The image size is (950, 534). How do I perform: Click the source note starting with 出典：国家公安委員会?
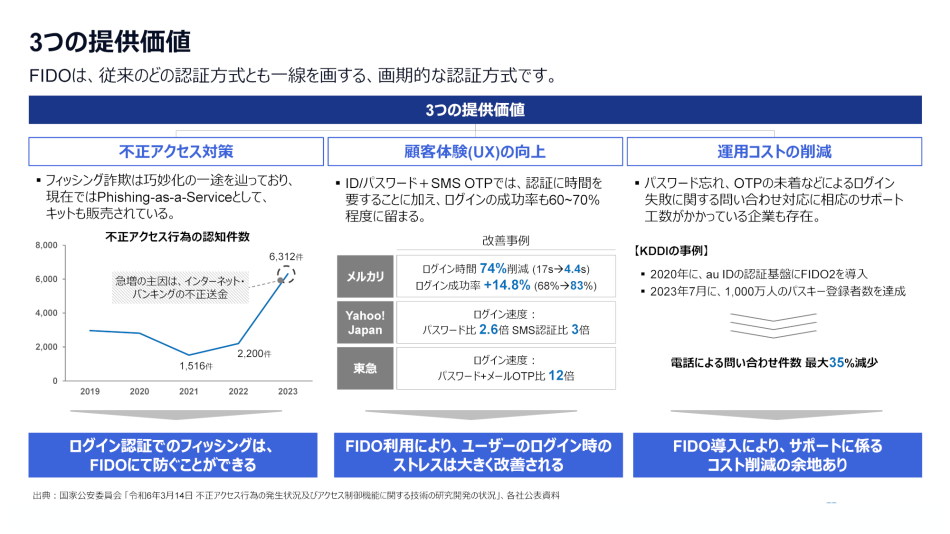click(296, 496)
